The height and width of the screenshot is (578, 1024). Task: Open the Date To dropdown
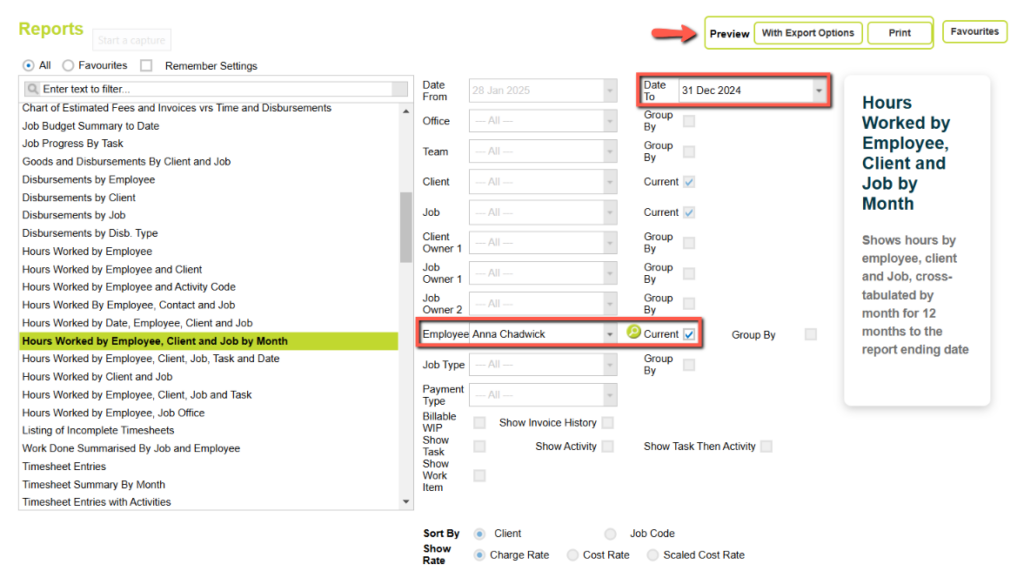[x=819, y=91]
